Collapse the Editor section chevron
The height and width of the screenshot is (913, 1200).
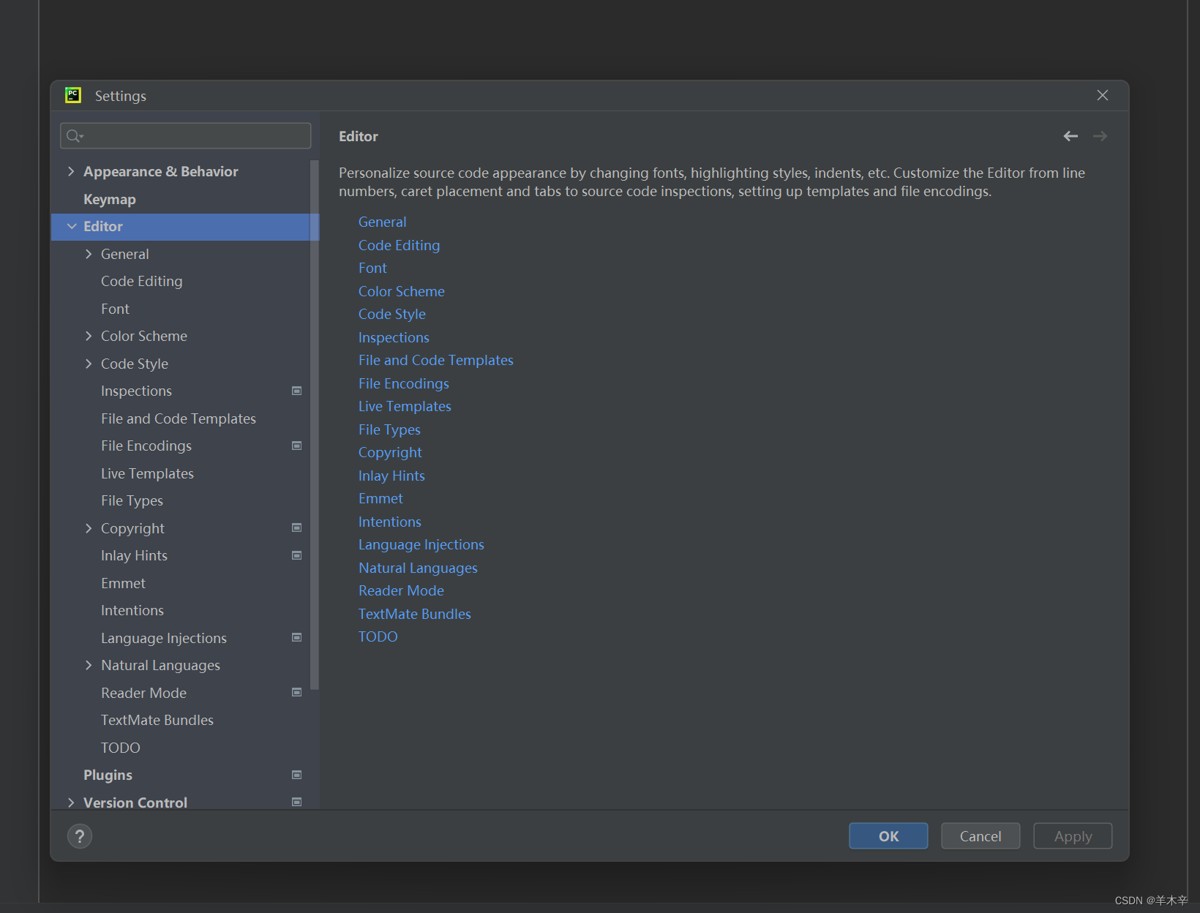coord(71,226)
